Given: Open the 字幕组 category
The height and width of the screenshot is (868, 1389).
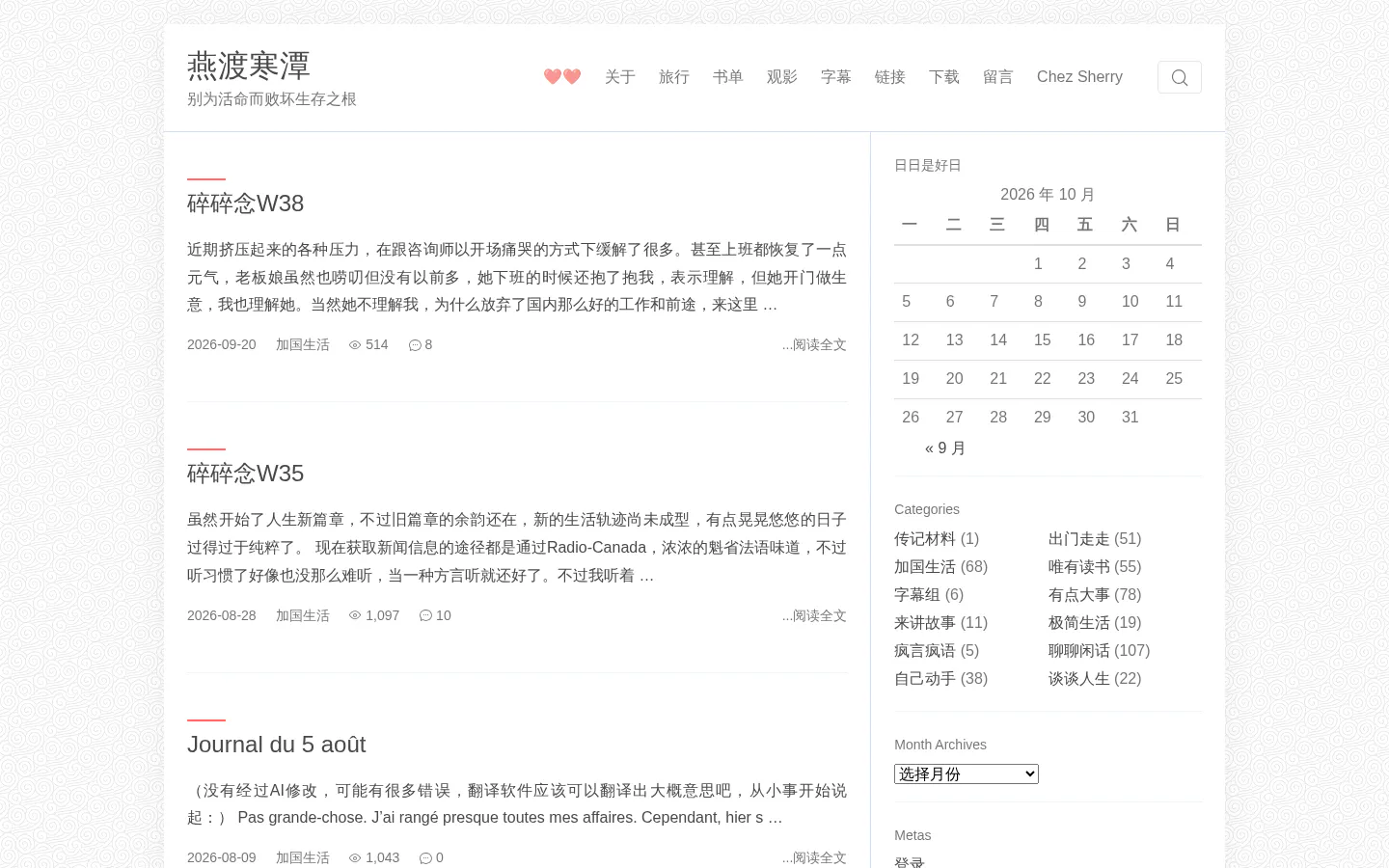Looking at the screenshot, I should (917, 595).
